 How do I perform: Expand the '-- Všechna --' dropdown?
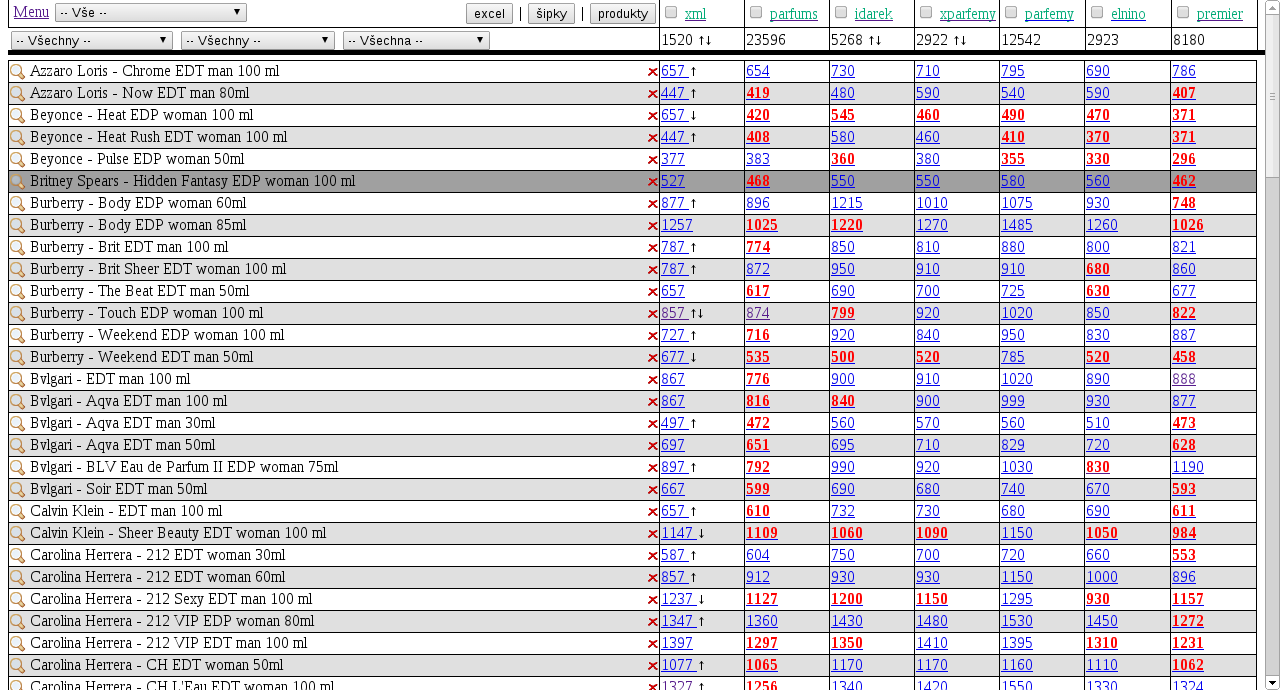pos(416,41)
